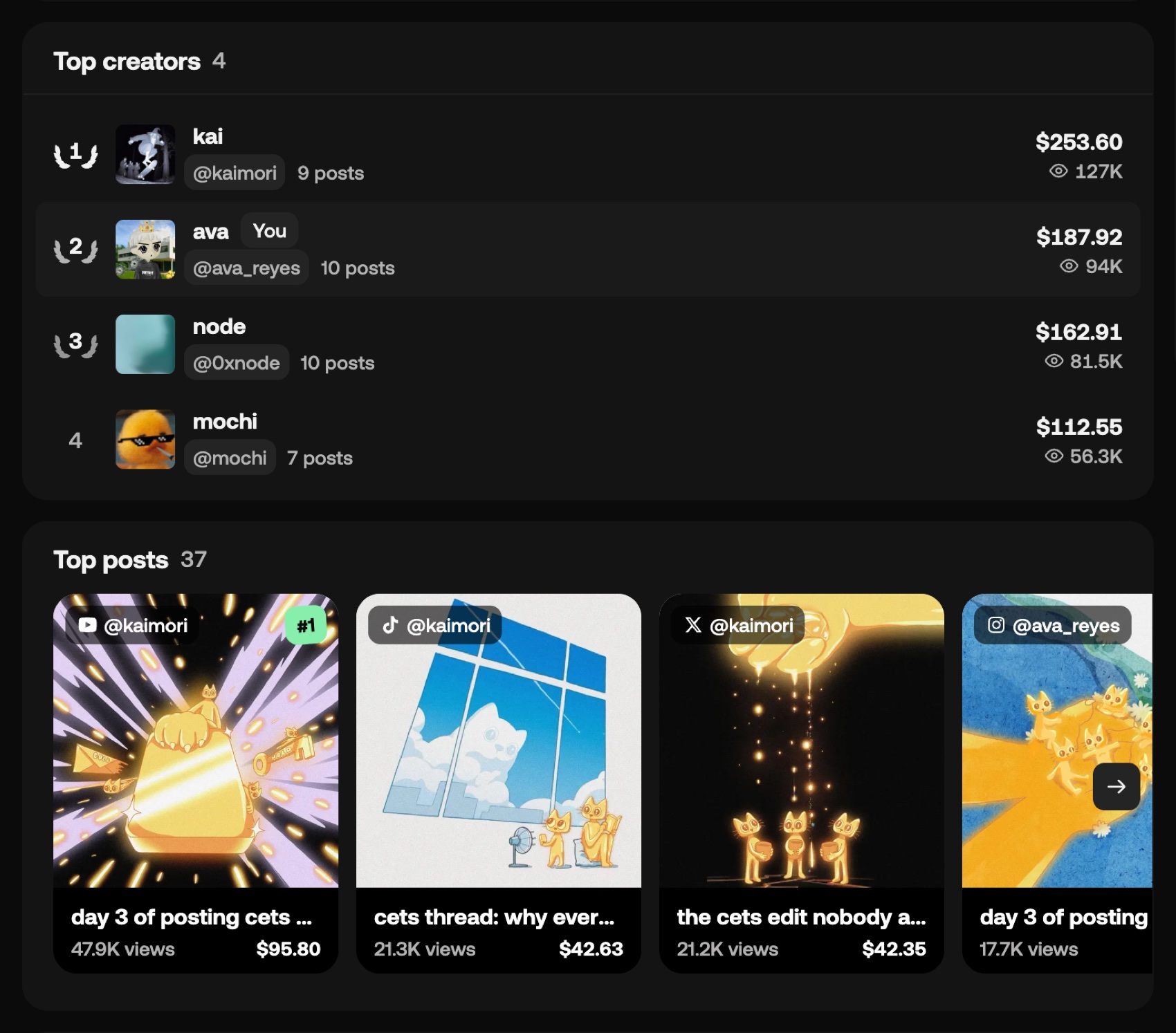Click the eye icon next to 94K
Image resolution: width=1176 pixels, height=1033 pixels.
(x=1069, y=266)
